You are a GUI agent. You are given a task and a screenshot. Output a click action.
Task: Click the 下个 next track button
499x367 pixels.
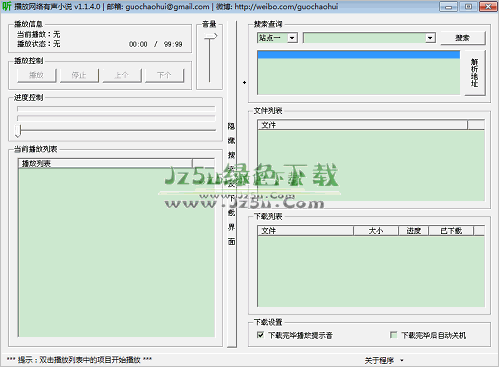164,75
